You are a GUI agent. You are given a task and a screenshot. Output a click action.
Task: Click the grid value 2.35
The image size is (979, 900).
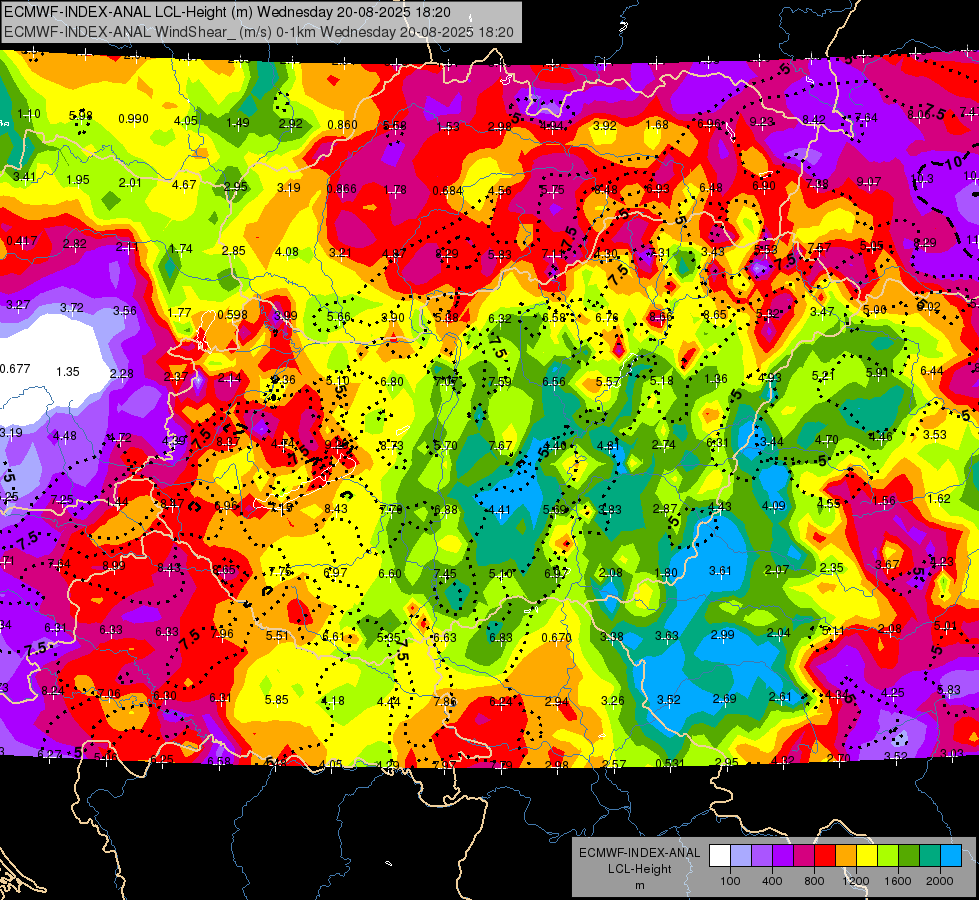(831, 567)
